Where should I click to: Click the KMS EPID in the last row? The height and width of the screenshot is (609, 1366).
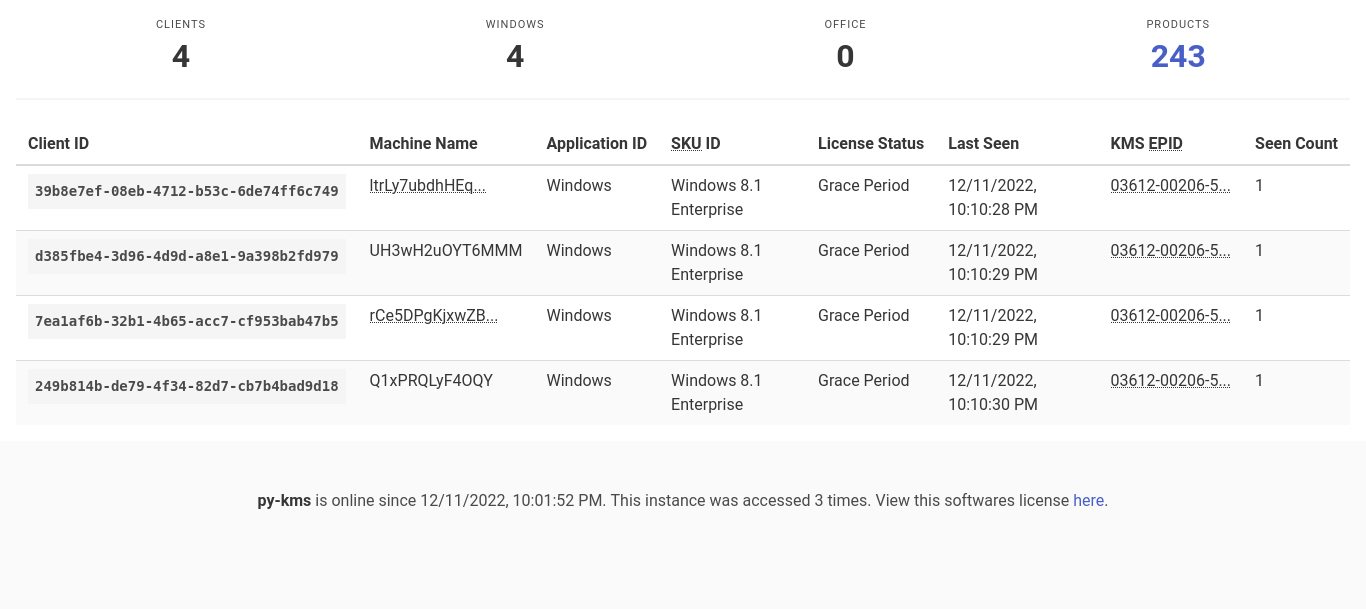tap(1170, 380)
